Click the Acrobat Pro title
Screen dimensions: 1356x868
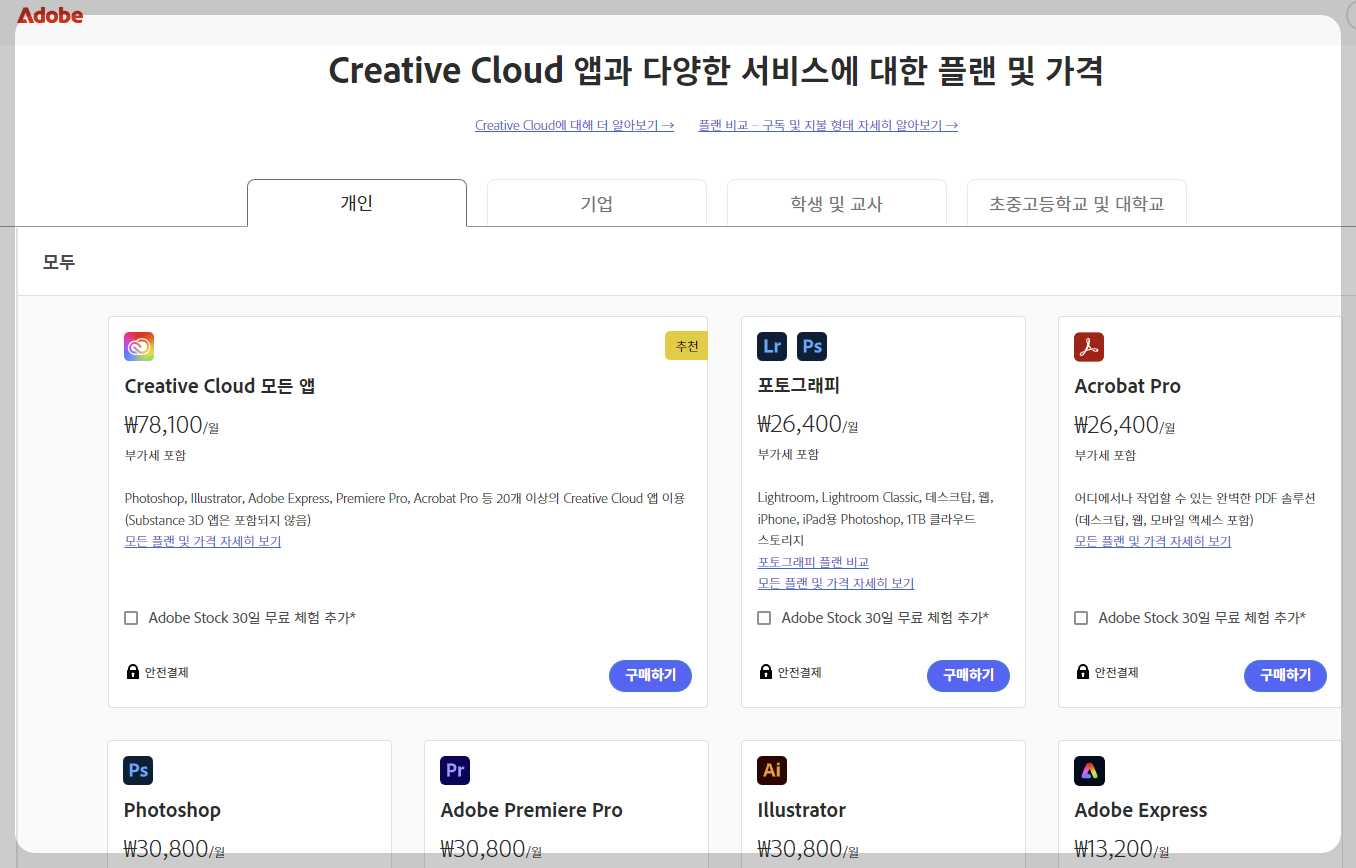click(x=1127, y=386)
